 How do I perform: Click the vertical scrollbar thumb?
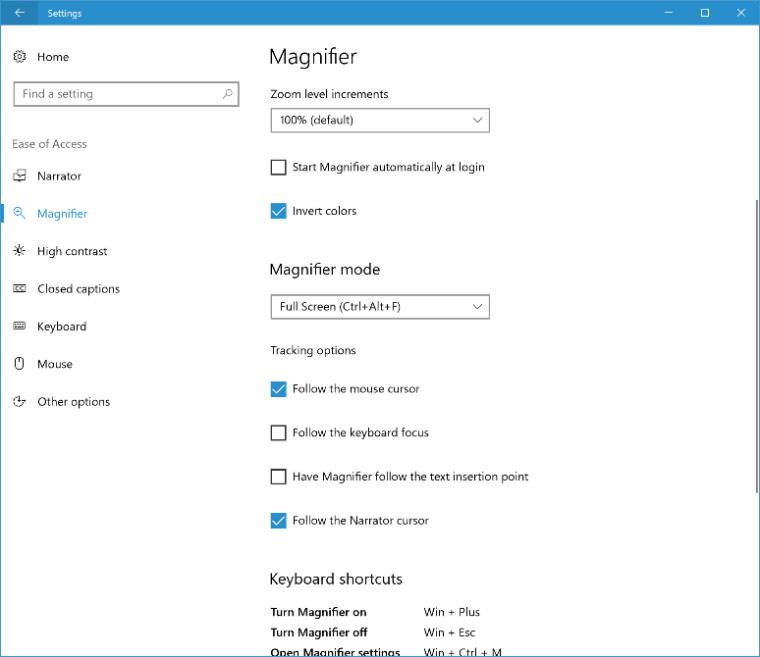point(757,346)
